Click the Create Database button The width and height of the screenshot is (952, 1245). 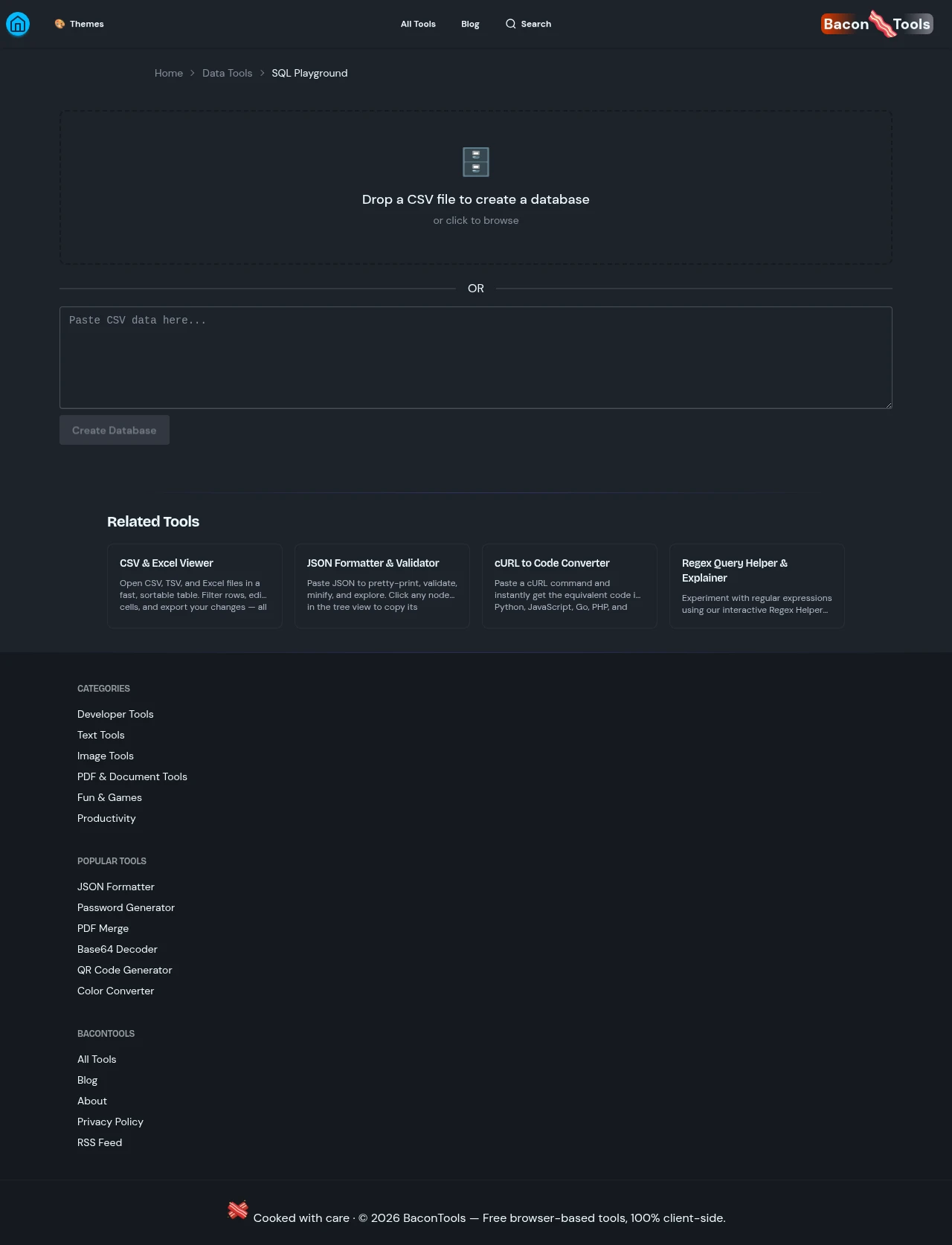(115, 430)
